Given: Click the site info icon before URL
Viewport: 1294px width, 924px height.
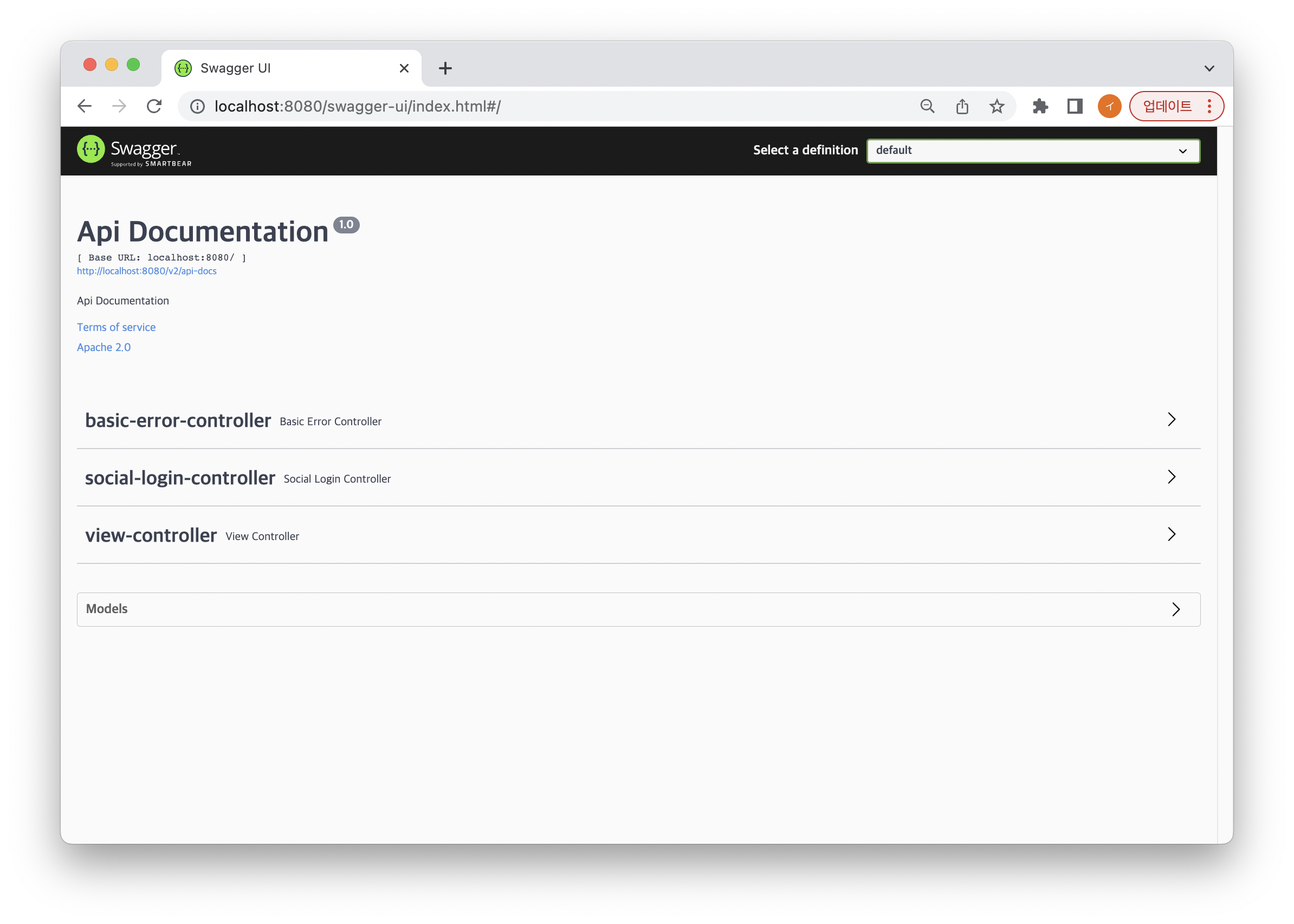Looking at the screenshot, I should (x=198, y=106).
